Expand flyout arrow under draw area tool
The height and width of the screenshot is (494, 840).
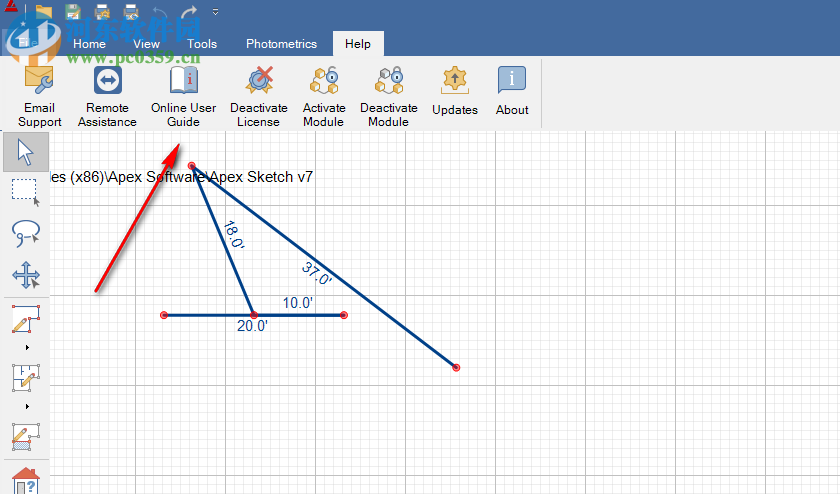tap(27, 348)
